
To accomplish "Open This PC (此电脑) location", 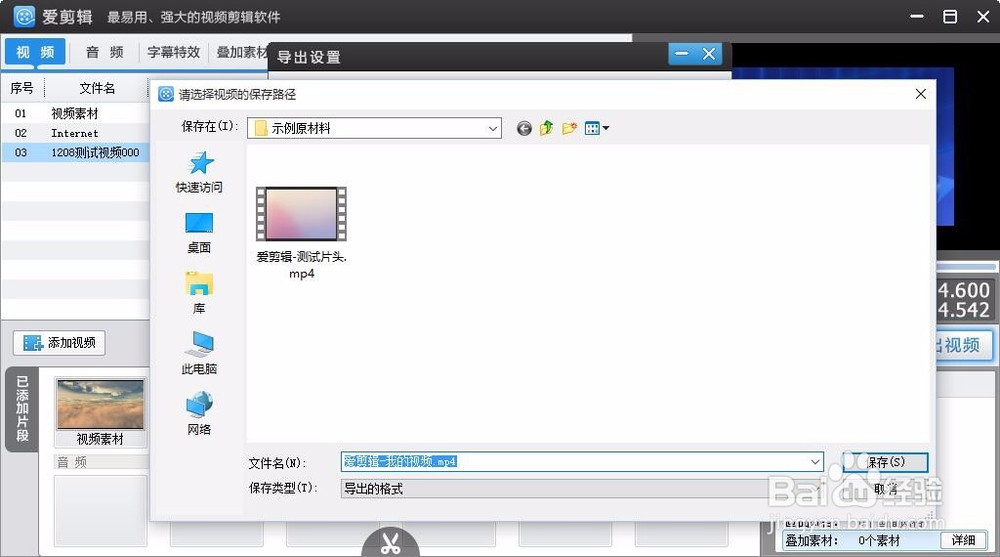I will pos(199,353).
